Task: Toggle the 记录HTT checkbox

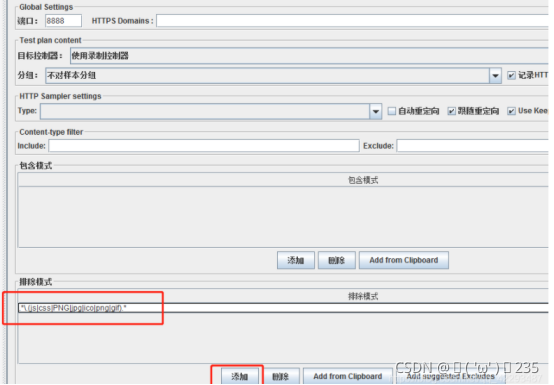Action: click(511, 75)
